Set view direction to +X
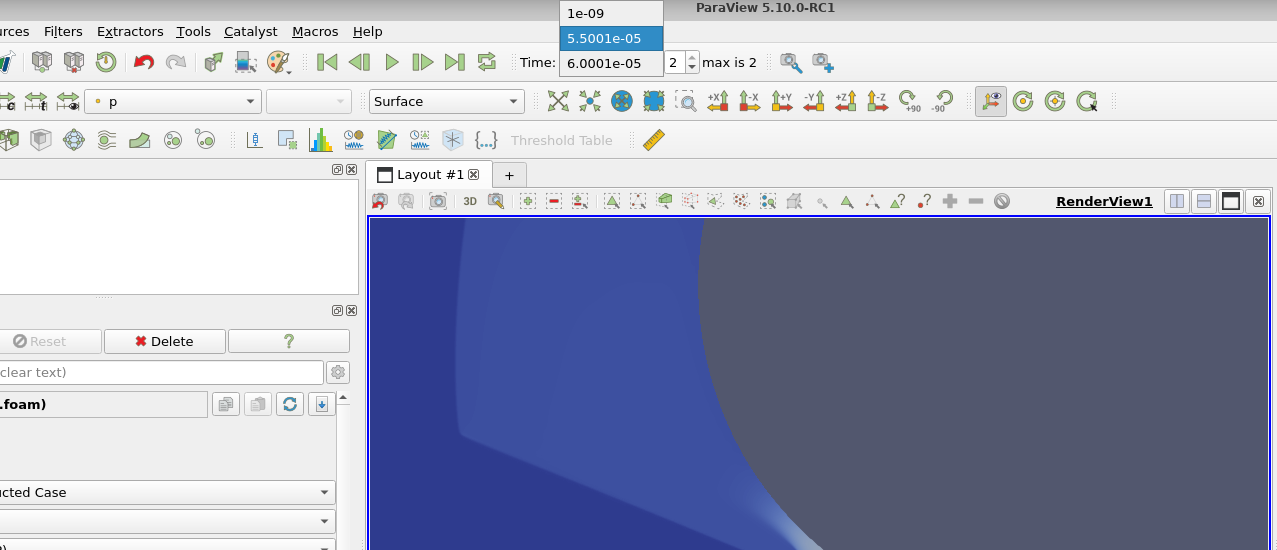1277x550 pixels. (717, 101)
